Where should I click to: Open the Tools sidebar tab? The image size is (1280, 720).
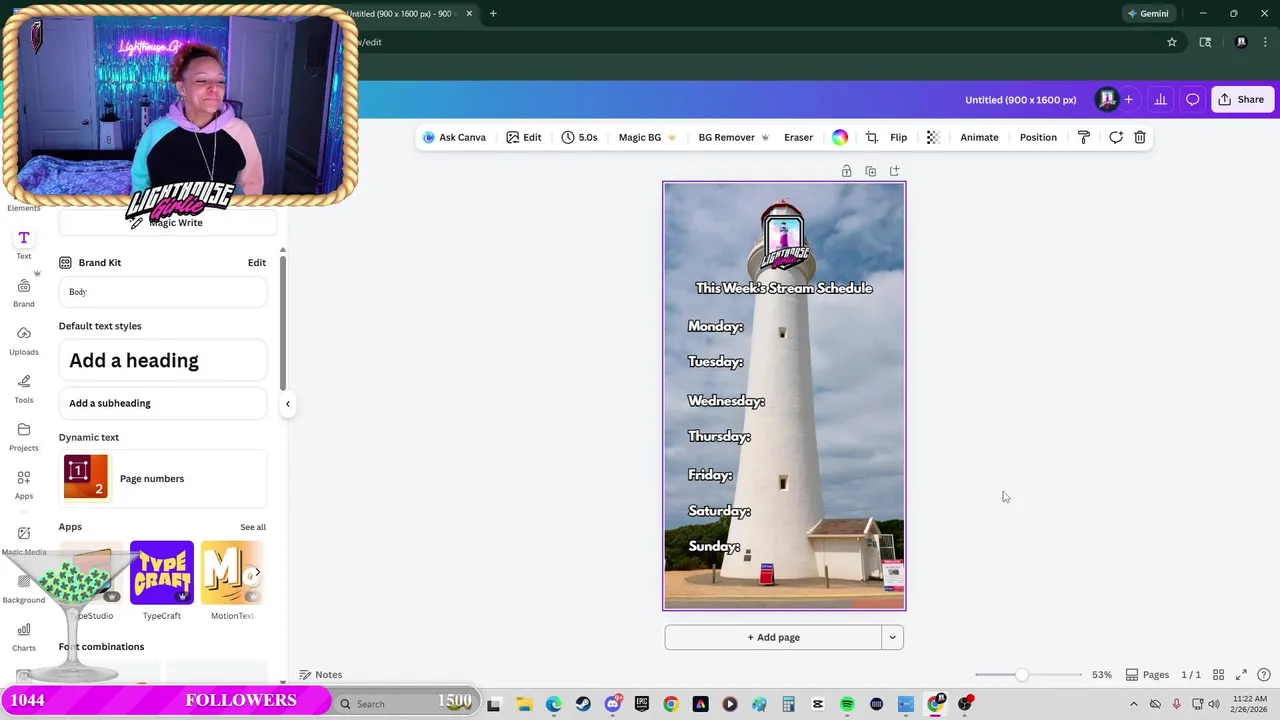[24, 388]
